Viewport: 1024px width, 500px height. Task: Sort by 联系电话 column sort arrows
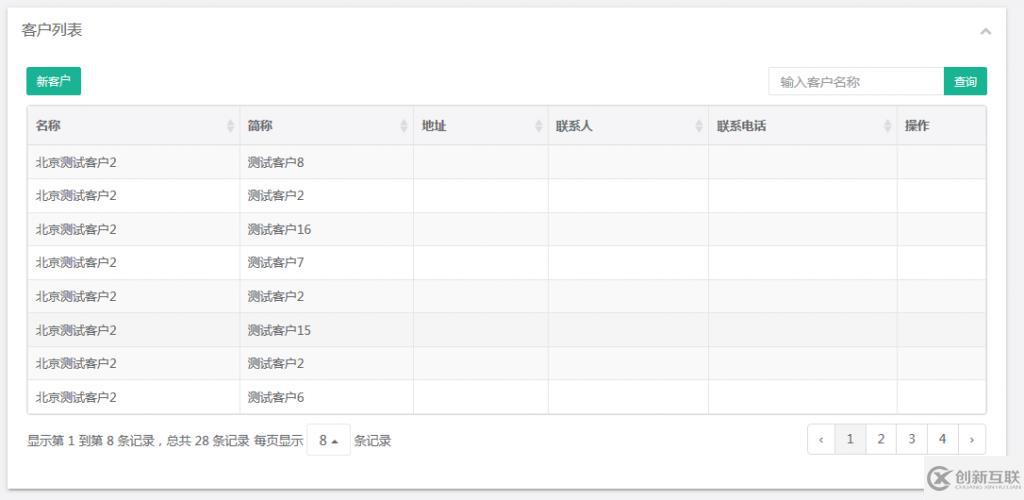888,126
